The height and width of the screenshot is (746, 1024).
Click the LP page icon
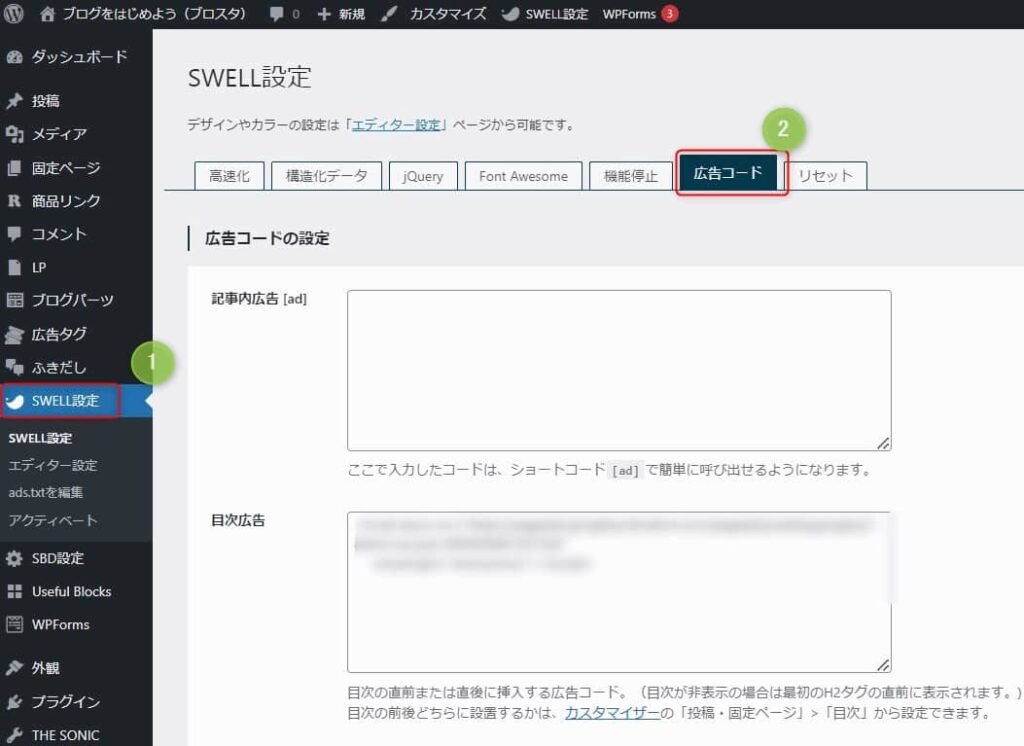[14, 267]
